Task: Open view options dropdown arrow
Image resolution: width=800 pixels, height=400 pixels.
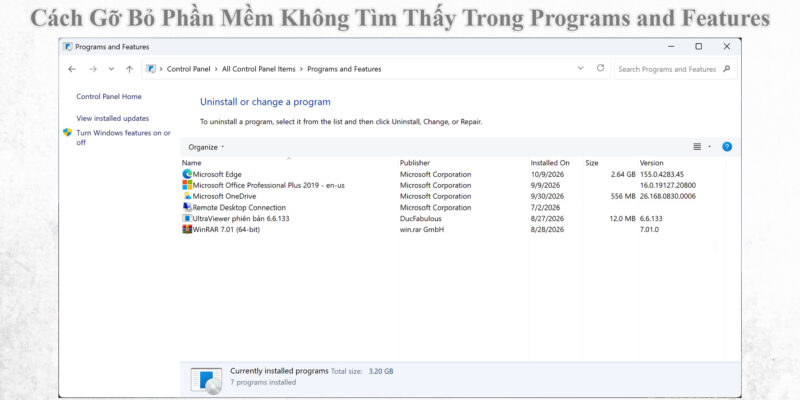Action: [x=709, y=147]
